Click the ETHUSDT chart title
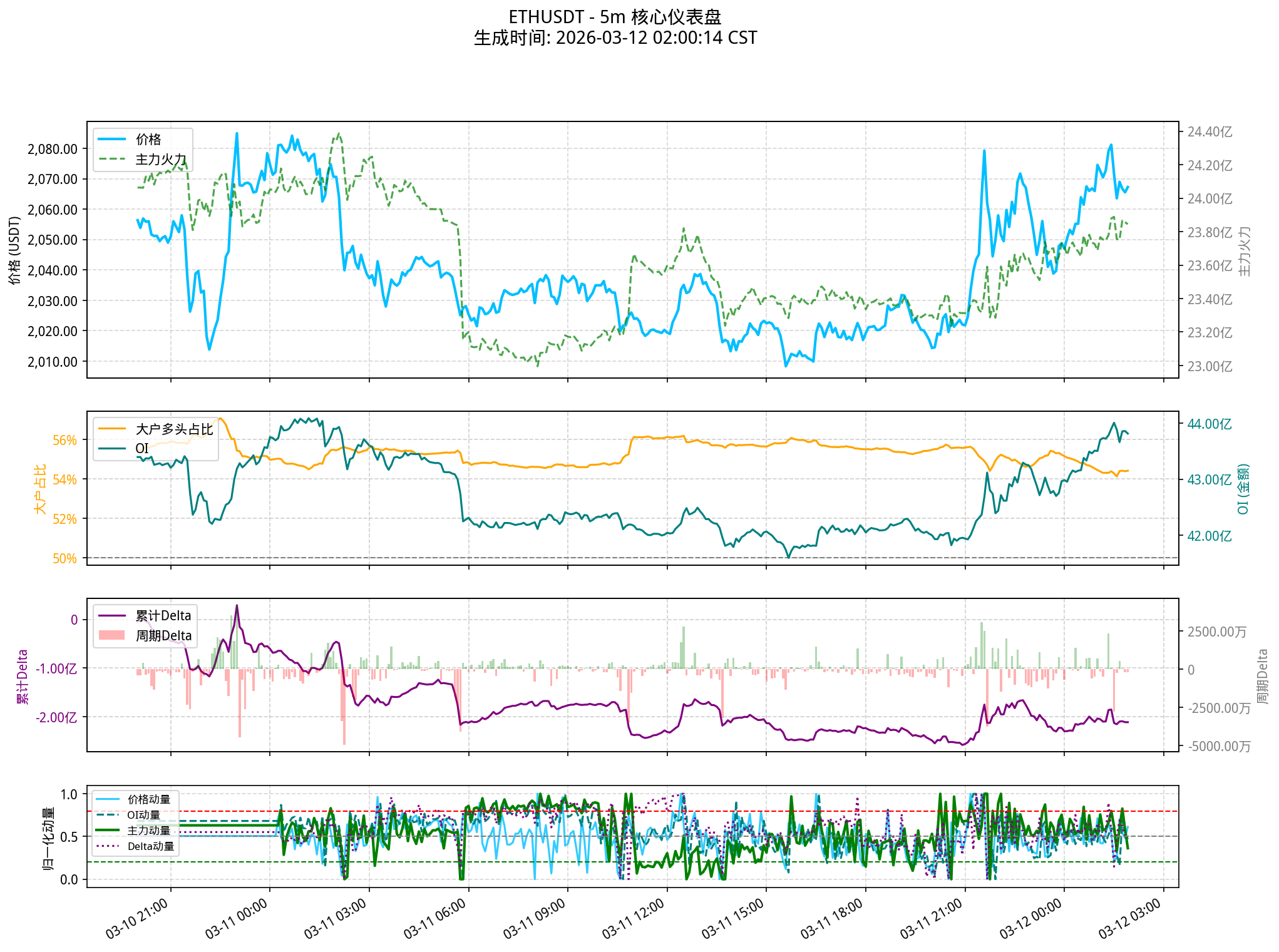Viewport: 1279px width, 952px height. pyautogui.click(x=615, y=17)
